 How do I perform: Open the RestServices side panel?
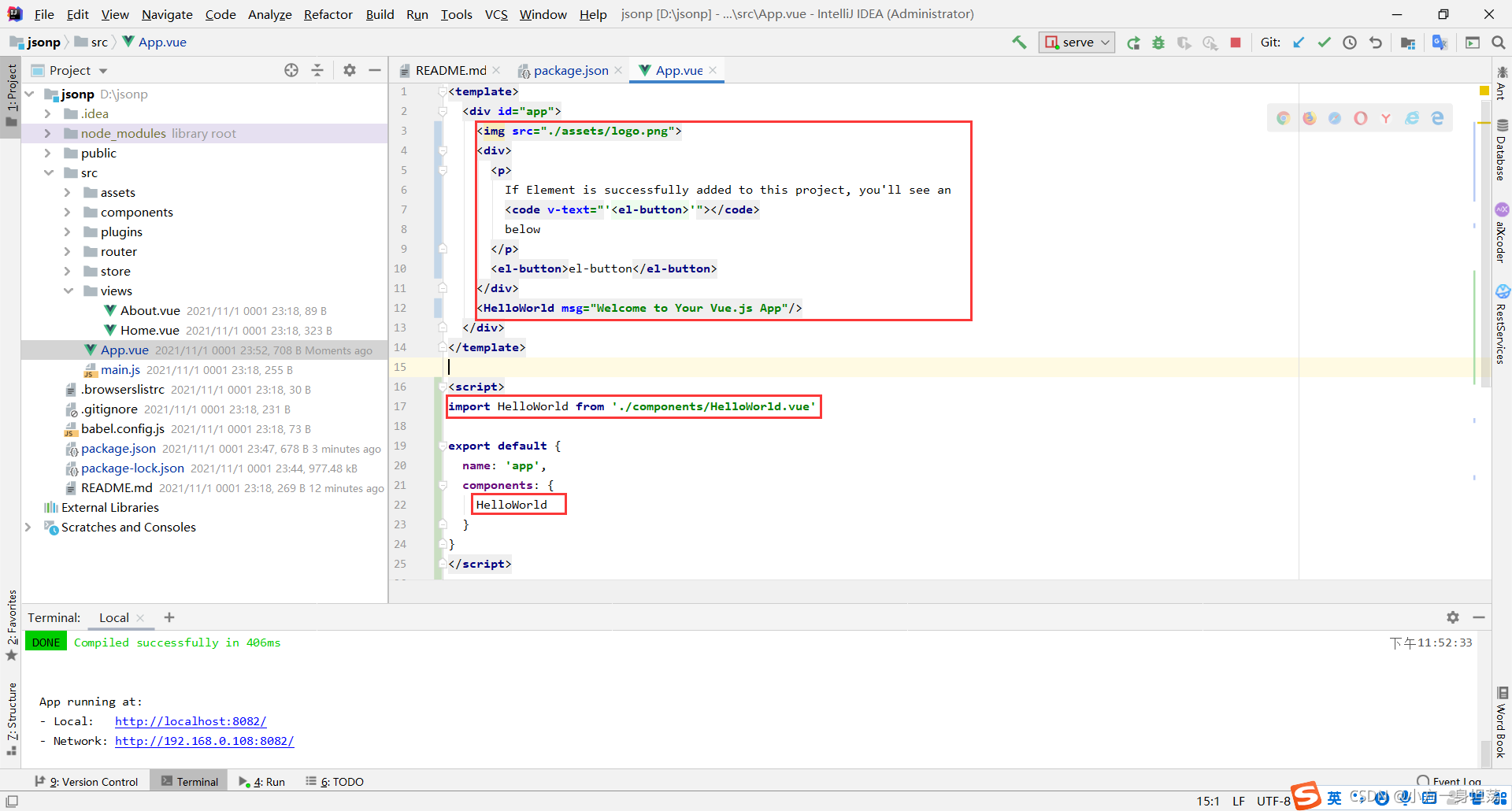pyautogui.click(x=1502, y=324)
